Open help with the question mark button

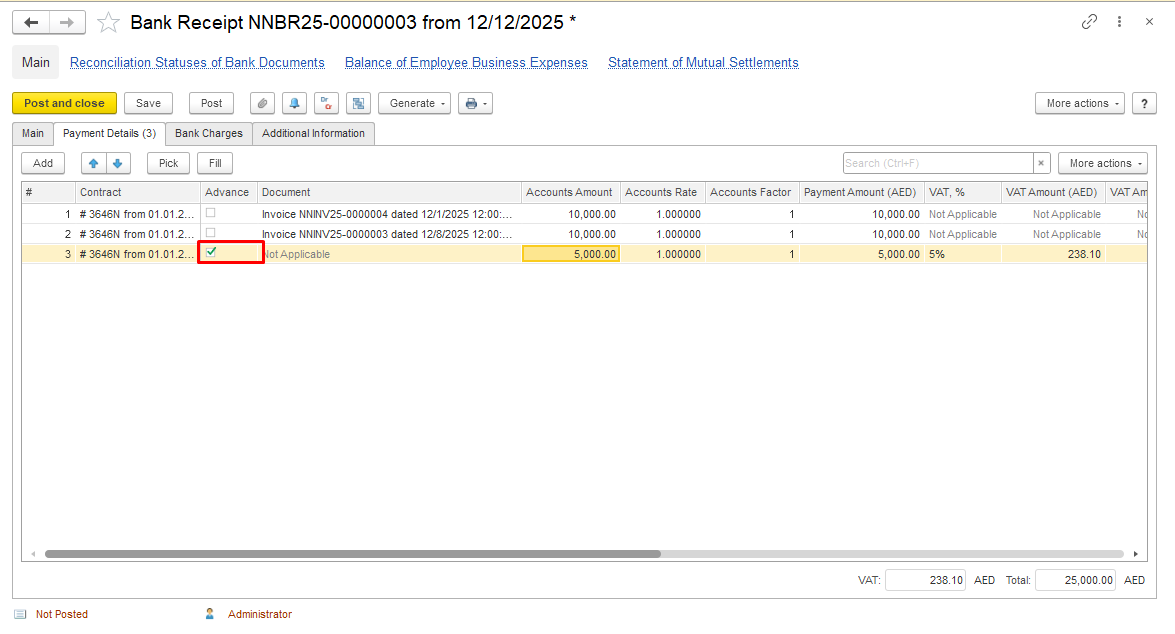(x=1144, y=103)
